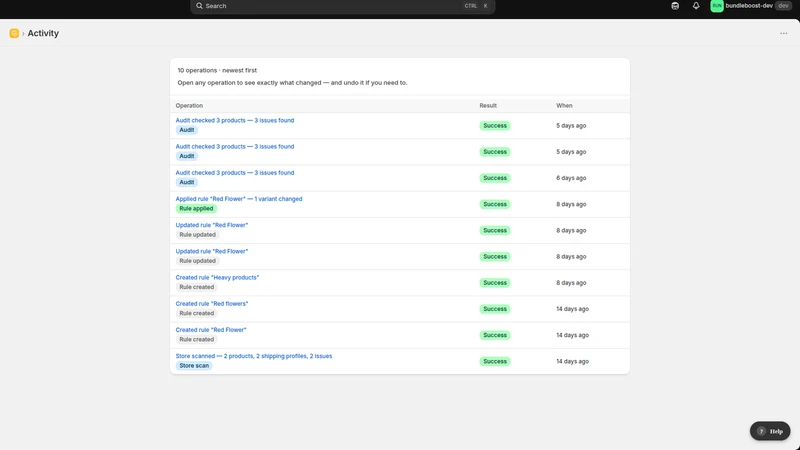Open Created rule "Red flowers" operation
This screenshot has width=800, height=450.
coord(212,304)
